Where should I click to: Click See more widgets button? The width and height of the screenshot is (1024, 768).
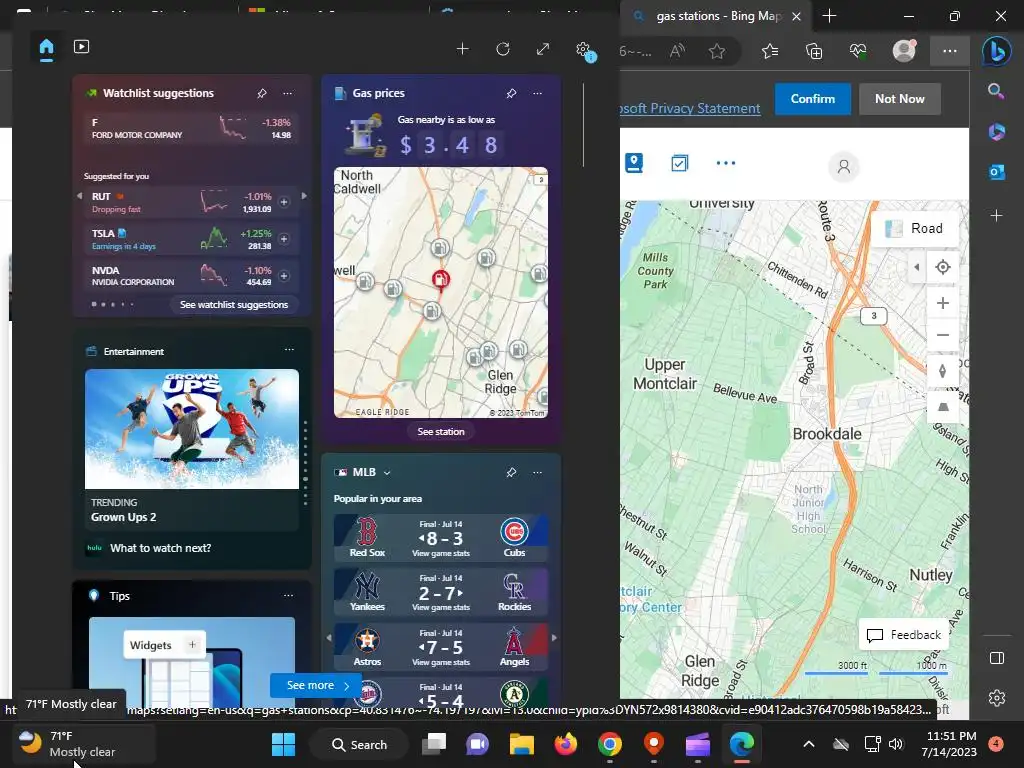coord(315,685)
